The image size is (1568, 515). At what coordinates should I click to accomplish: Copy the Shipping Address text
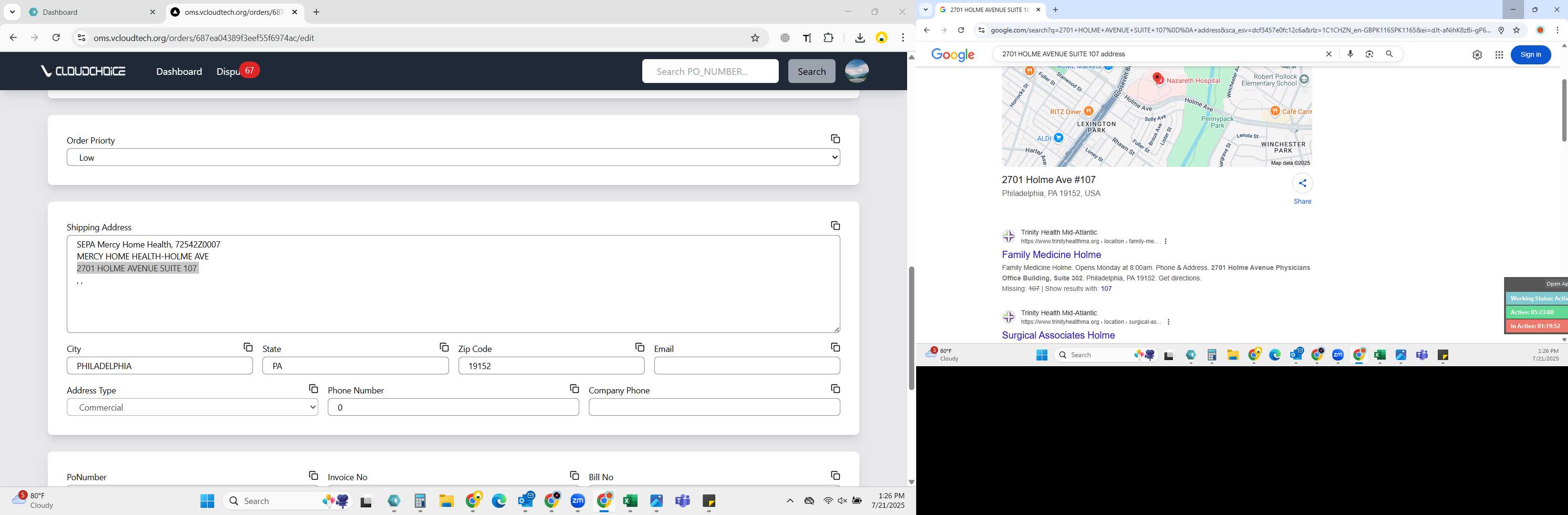click(x=835, y=226)
